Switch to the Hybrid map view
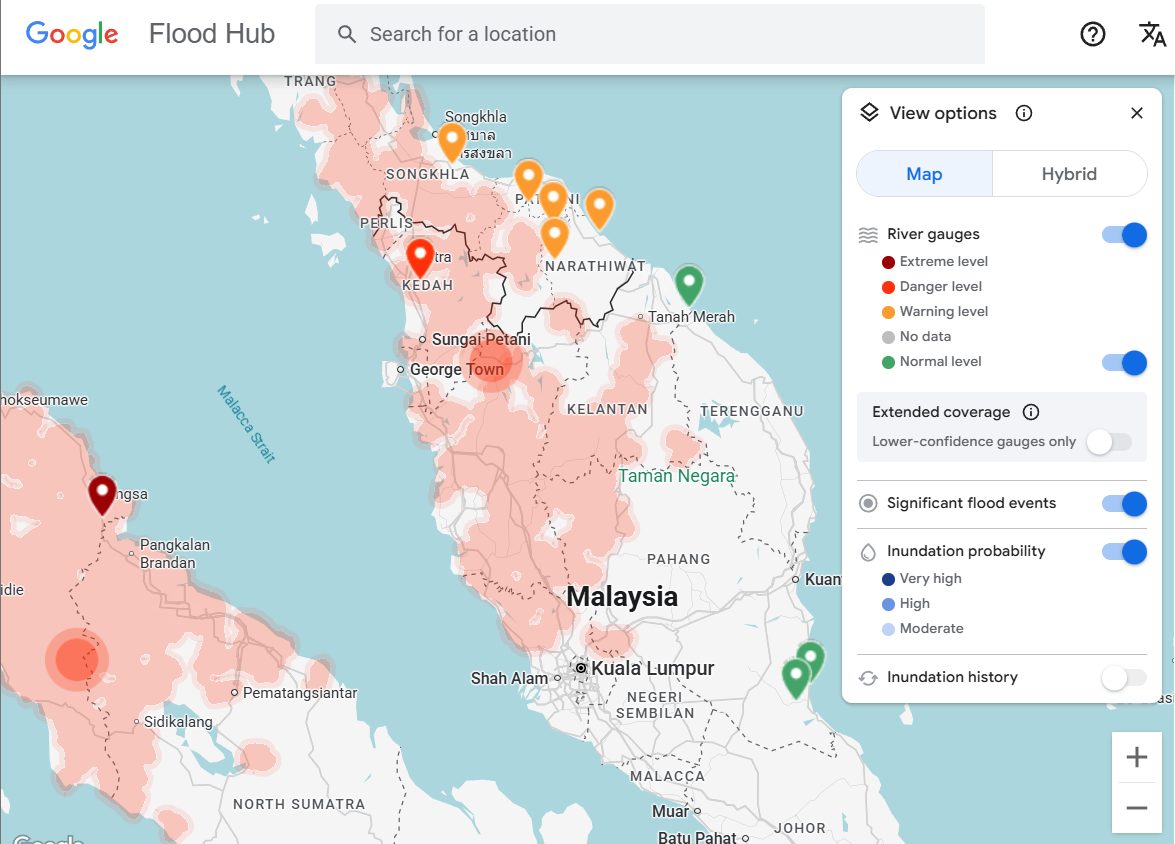The height and width of the screenshot is (844, 1175). [x=1069, y=174]
